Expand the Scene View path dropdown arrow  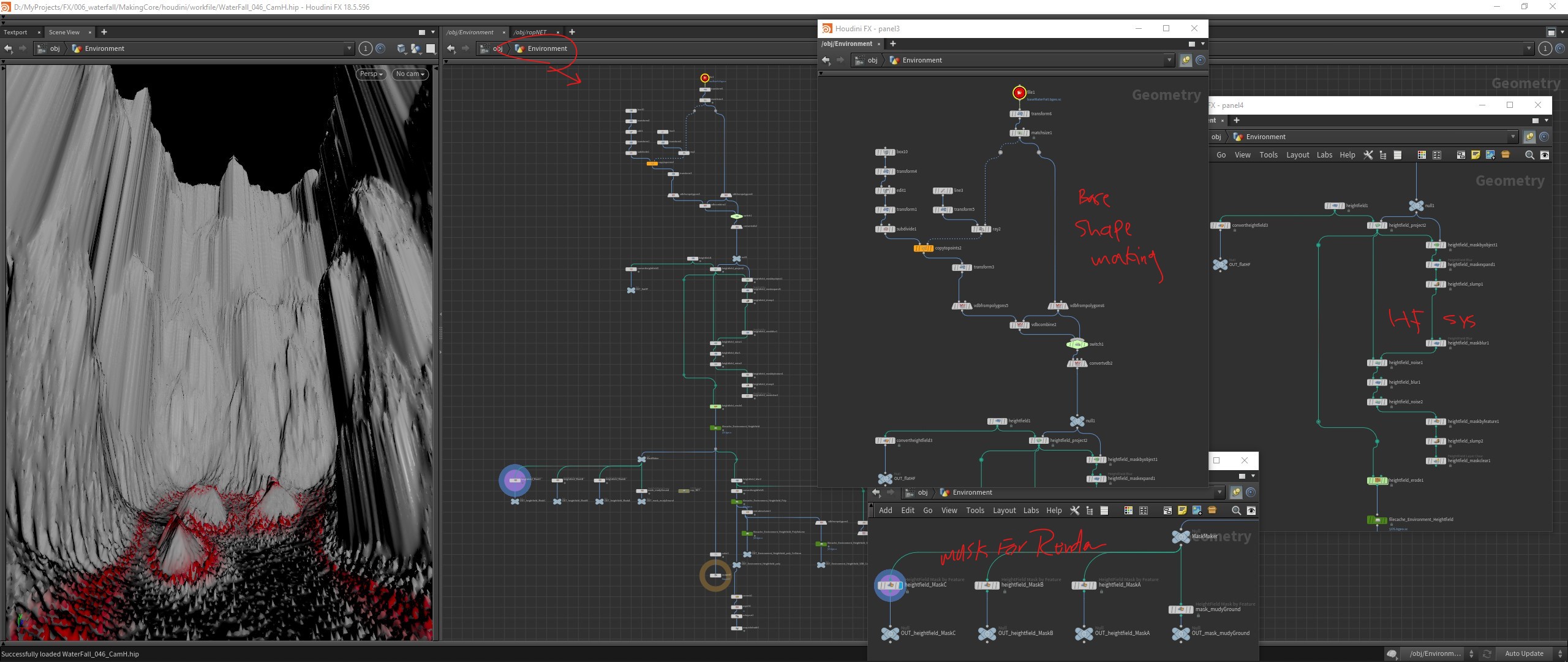click(349, 48)
